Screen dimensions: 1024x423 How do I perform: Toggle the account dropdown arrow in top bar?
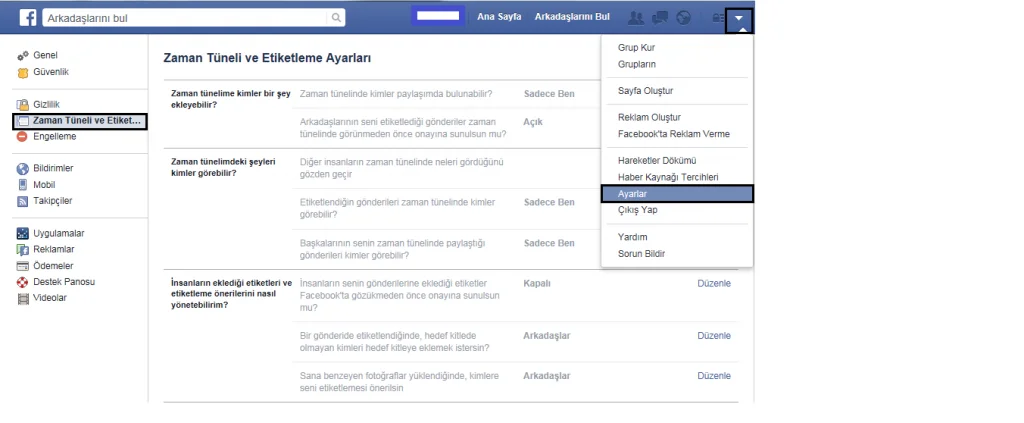pos(739,17)
